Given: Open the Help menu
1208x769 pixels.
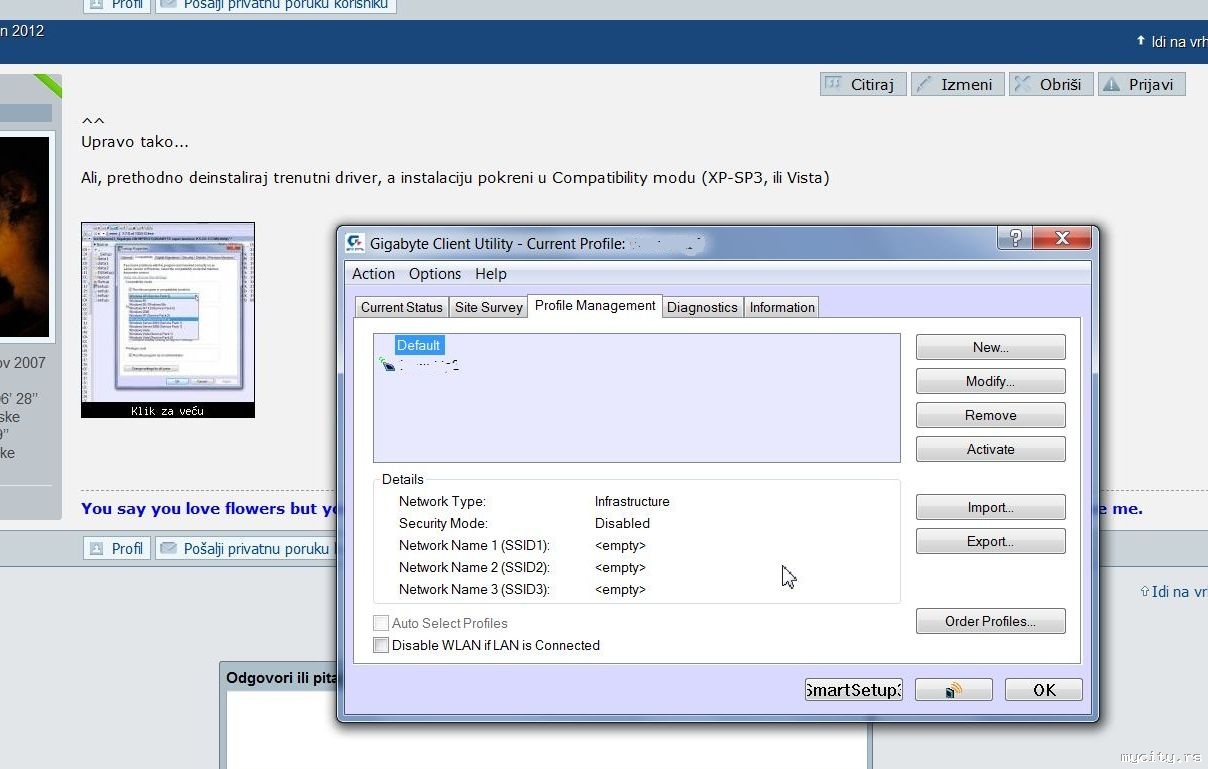Looking at the screenshot, I should pyautogui.click(x=491, y=274).
